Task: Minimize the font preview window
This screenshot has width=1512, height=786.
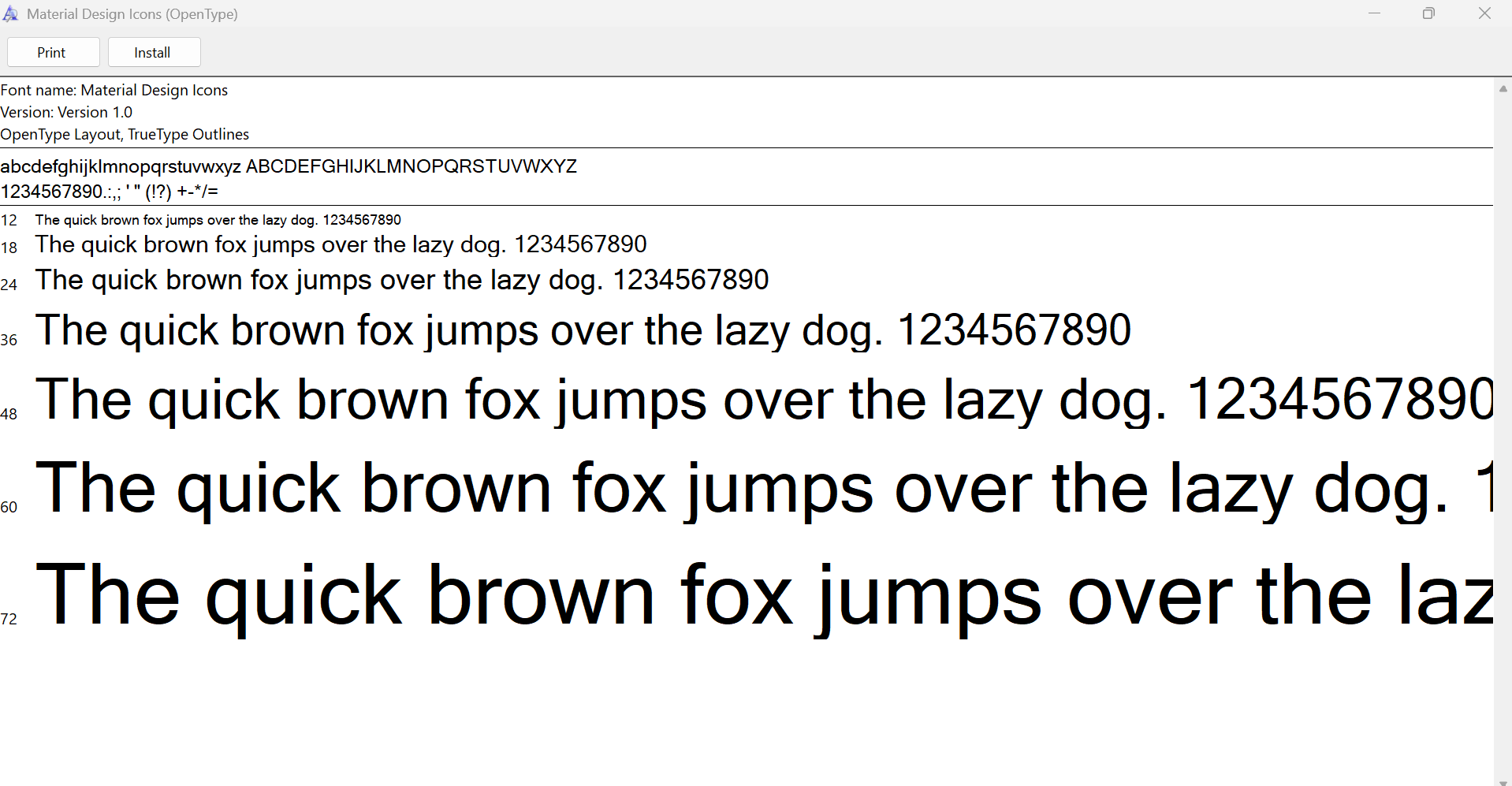Action: click(x=1374, y=13)
